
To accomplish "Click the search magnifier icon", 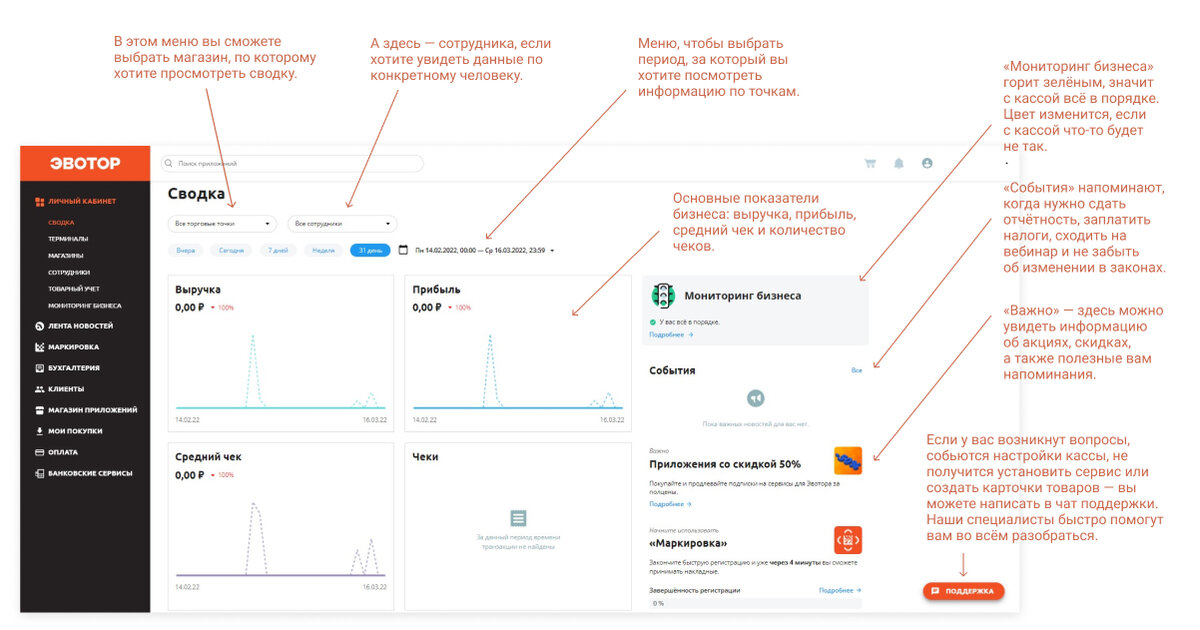I will tap(170, 163).
